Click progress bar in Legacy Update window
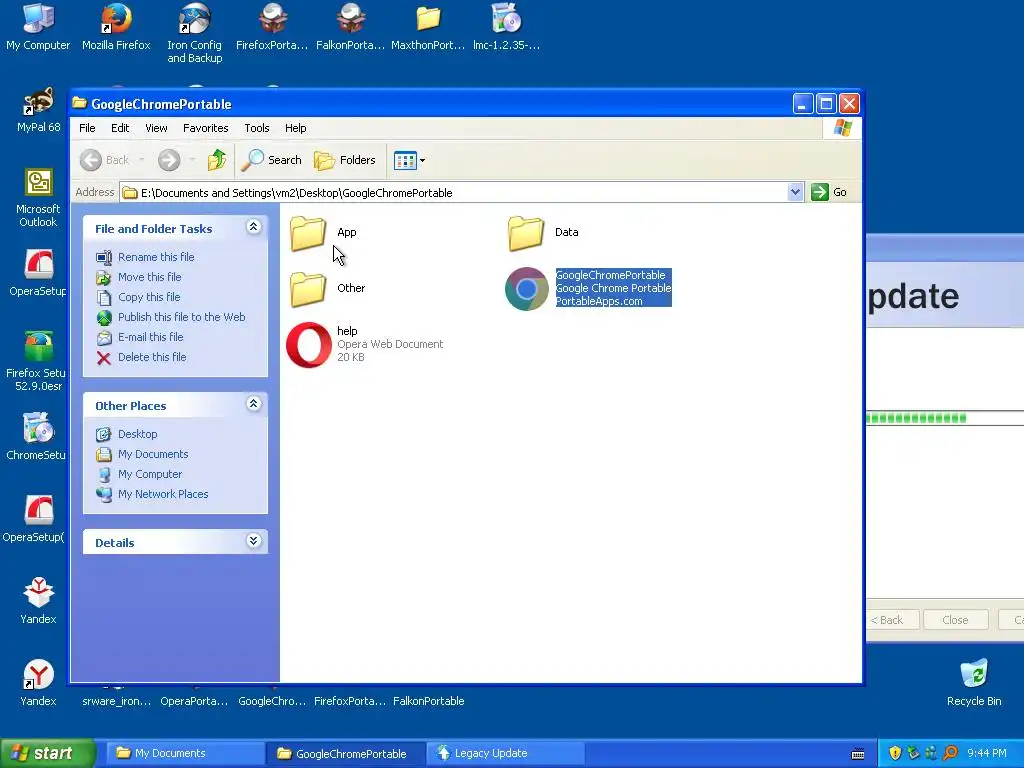This screenshot has height=768, width=1024. [945, 418]
